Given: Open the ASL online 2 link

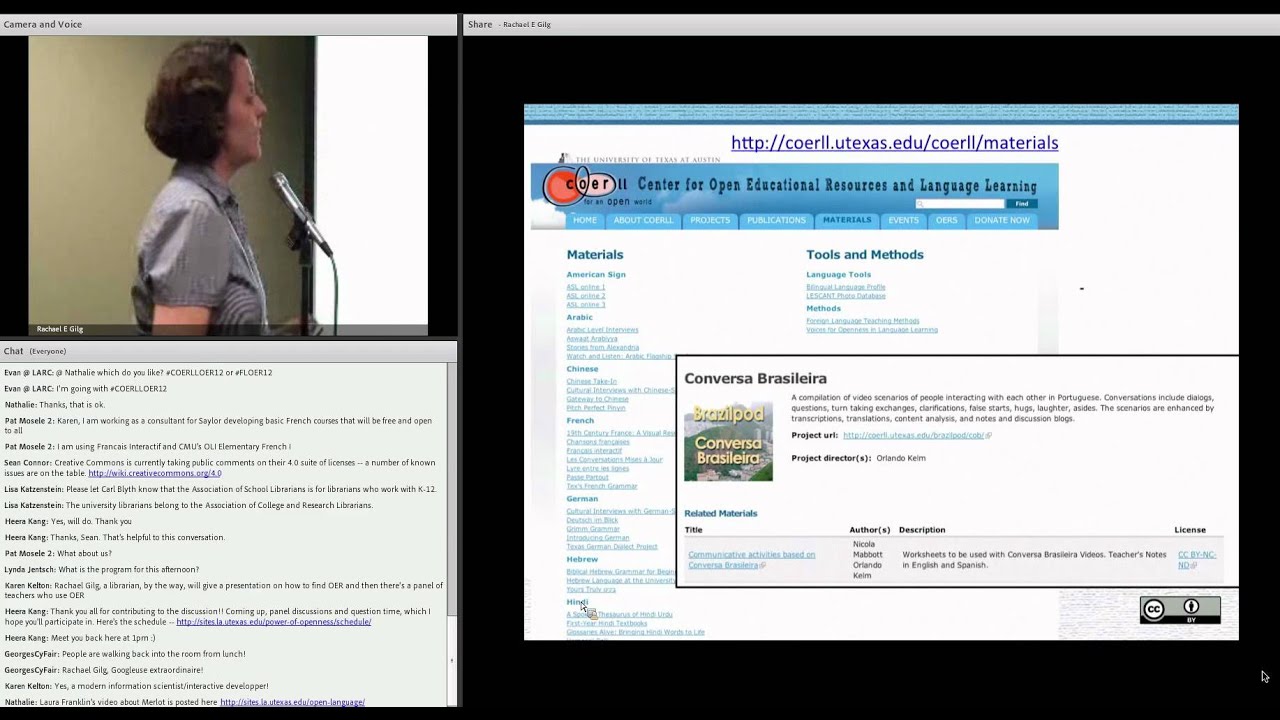Looking at the screenshot, I should click(x=586, y=296).
